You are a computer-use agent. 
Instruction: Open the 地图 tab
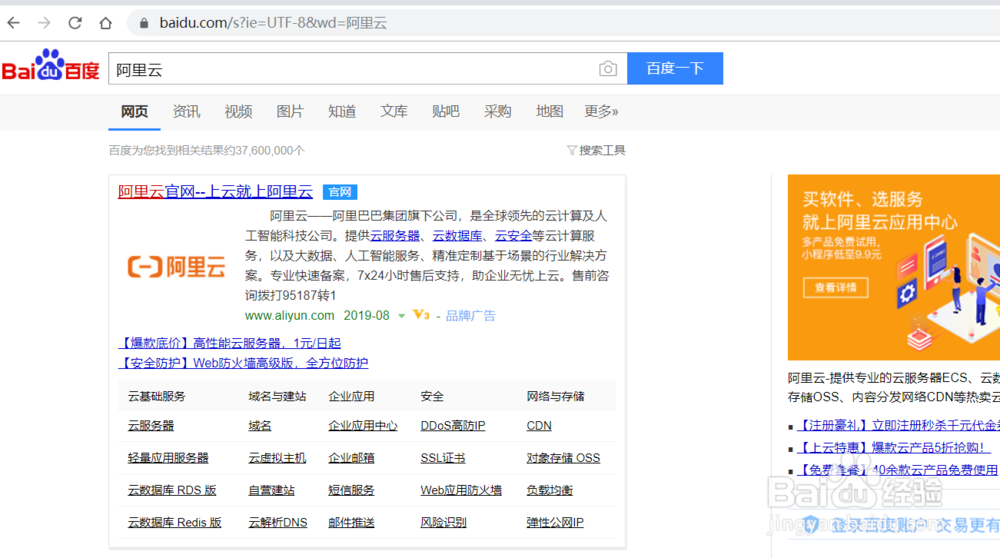(550, 112)
